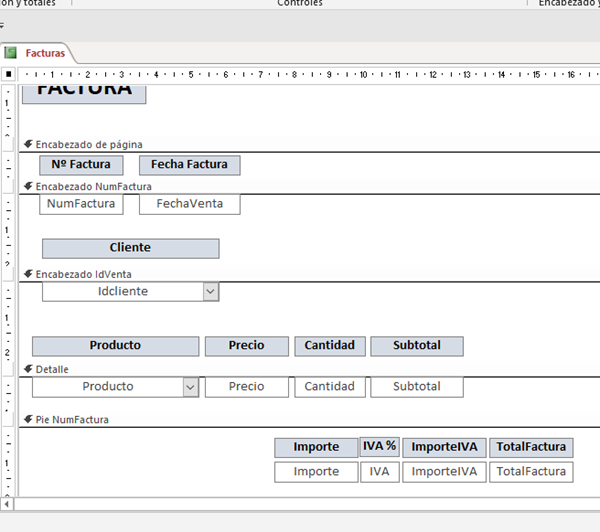Click the Fecha Factura header label

189,165
